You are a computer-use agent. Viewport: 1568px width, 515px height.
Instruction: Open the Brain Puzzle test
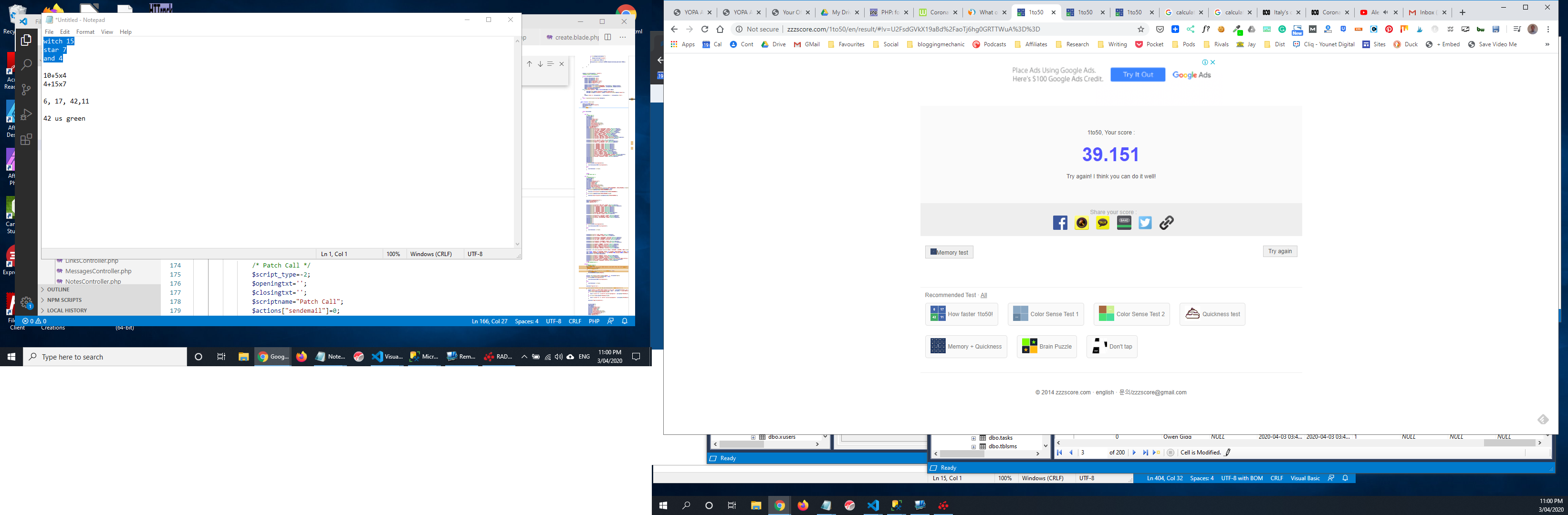[x=1047, y=347]
